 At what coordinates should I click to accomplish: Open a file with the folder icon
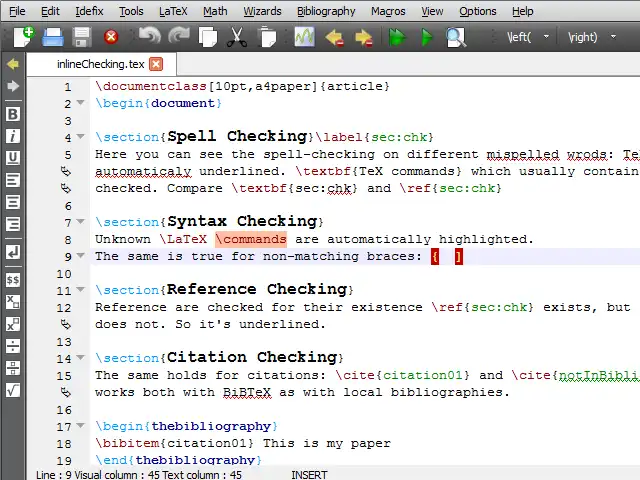(53, 37)
